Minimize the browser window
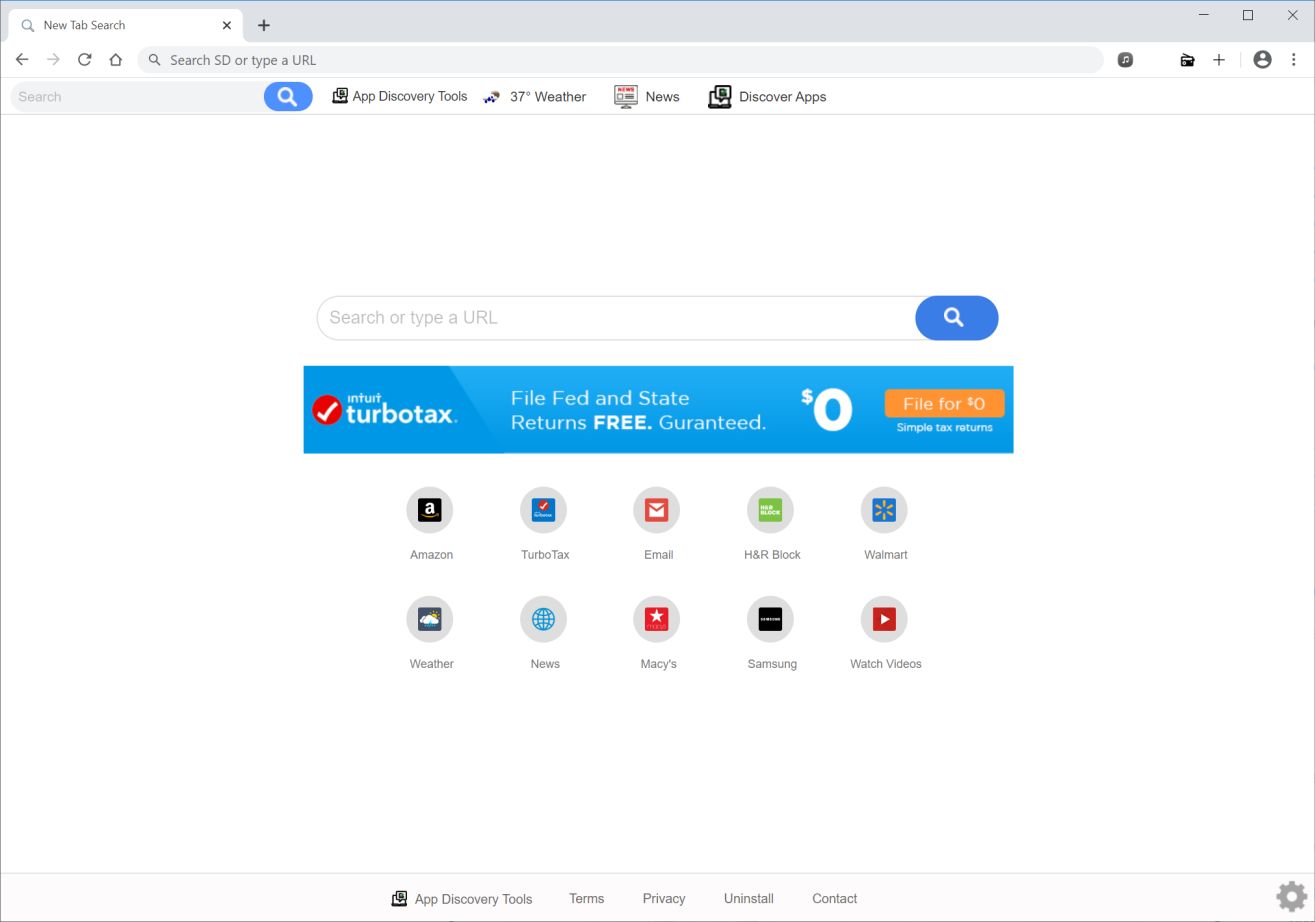Screen dimensions: 1315x922 [x=1204, y=15]
